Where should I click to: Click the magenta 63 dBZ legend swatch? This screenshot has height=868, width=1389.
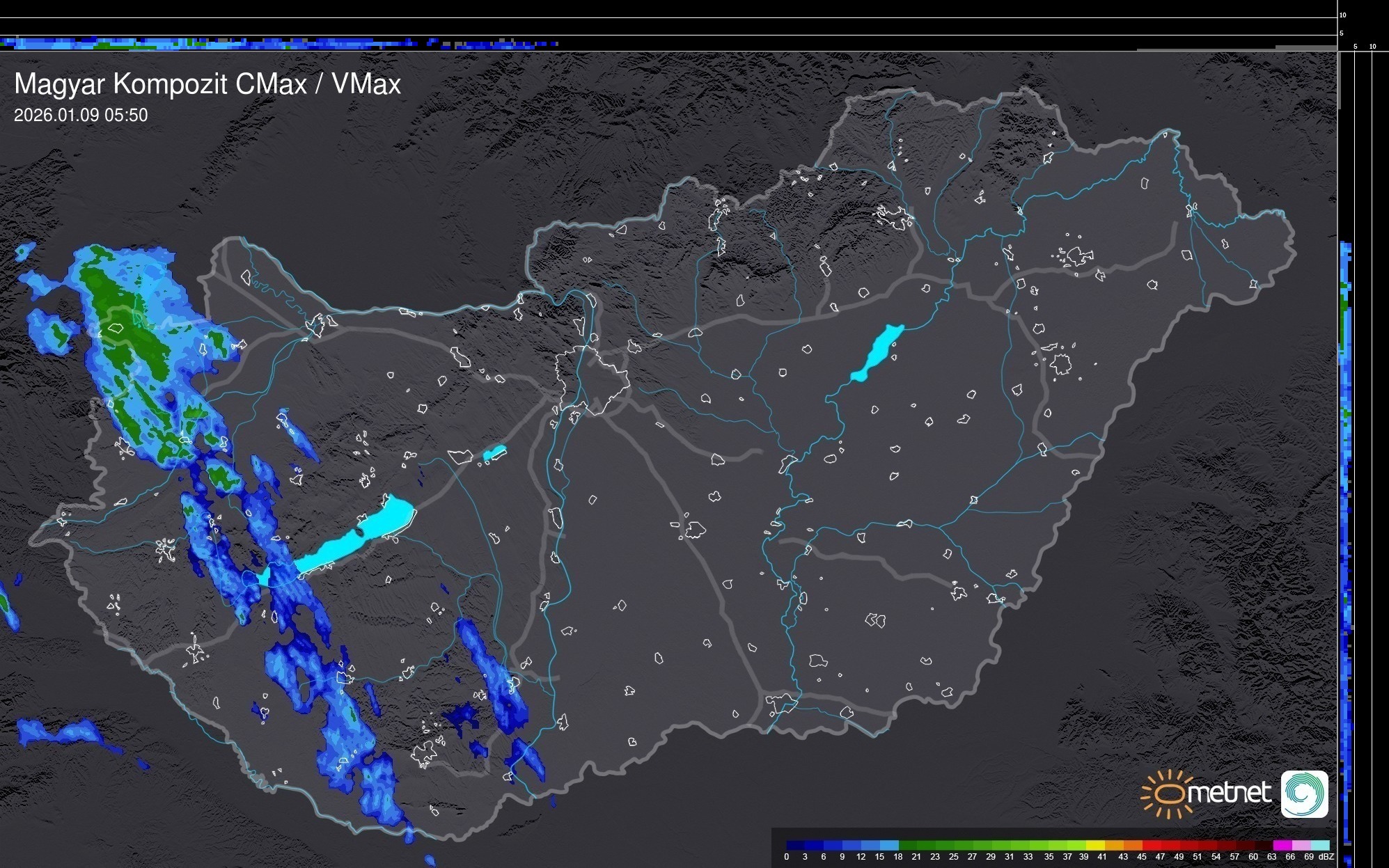pyautogui.click(x=1282, y=845)
